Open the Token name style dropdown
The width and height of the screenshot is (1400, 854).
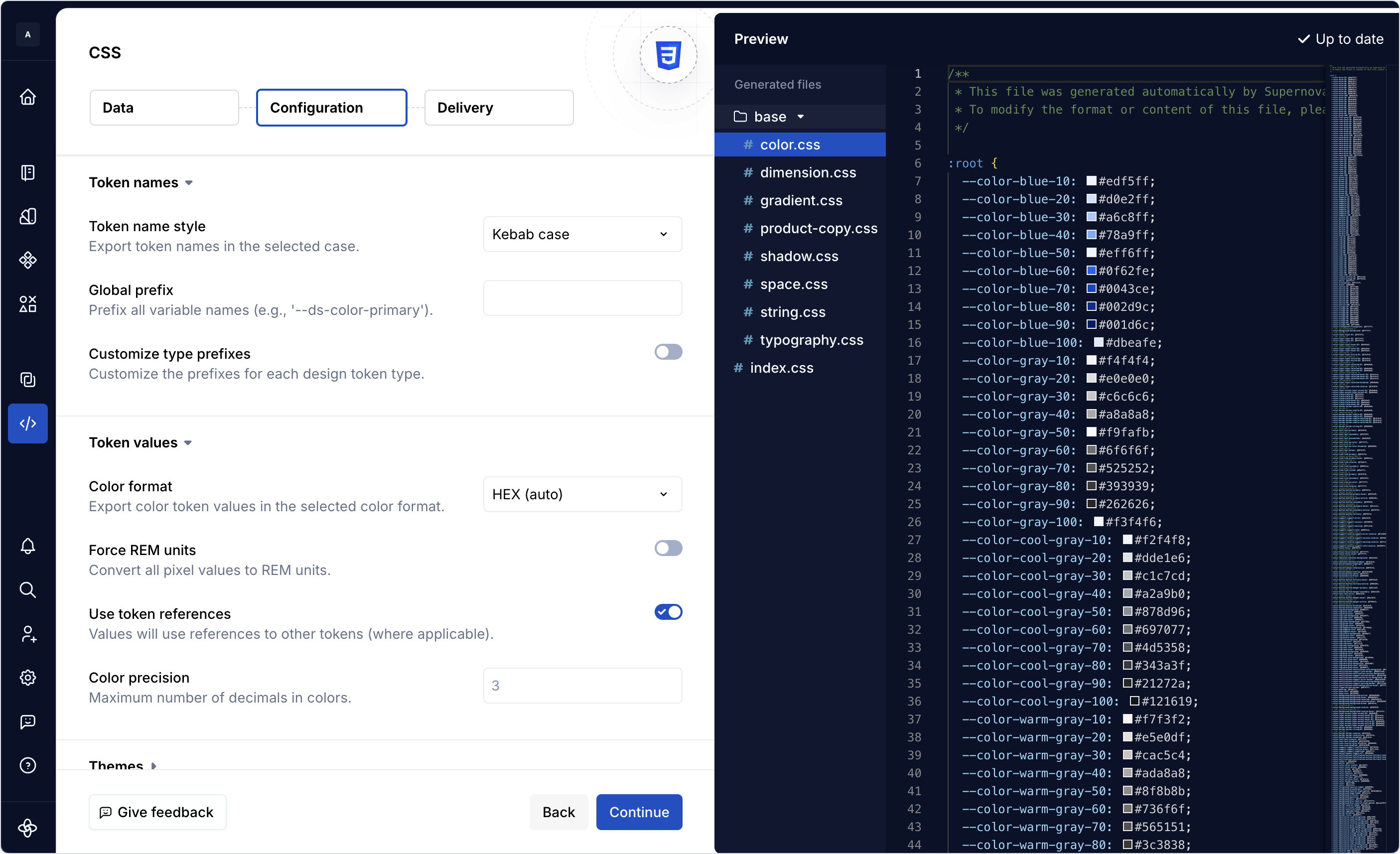[x=581, y=234]
